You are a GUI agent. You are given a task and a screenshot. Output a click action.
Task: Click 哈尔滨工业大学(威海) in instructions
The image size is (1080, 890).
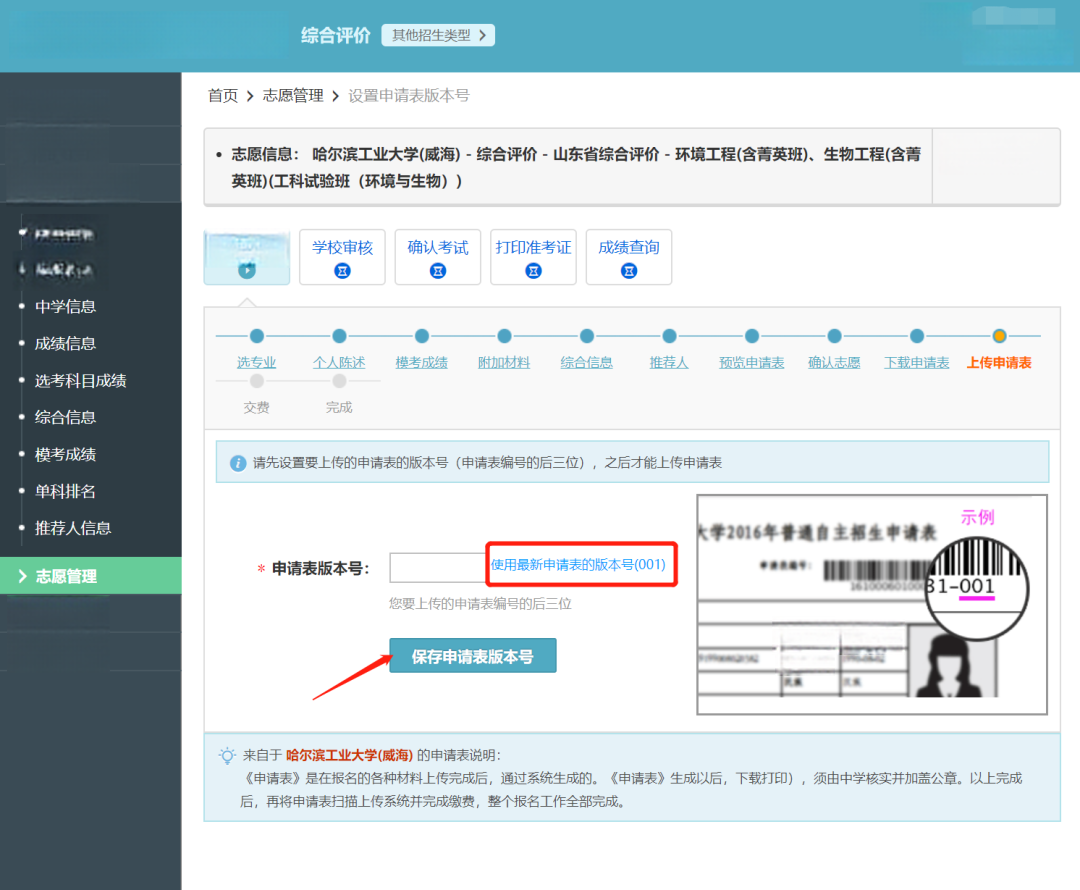pos(349,755)
